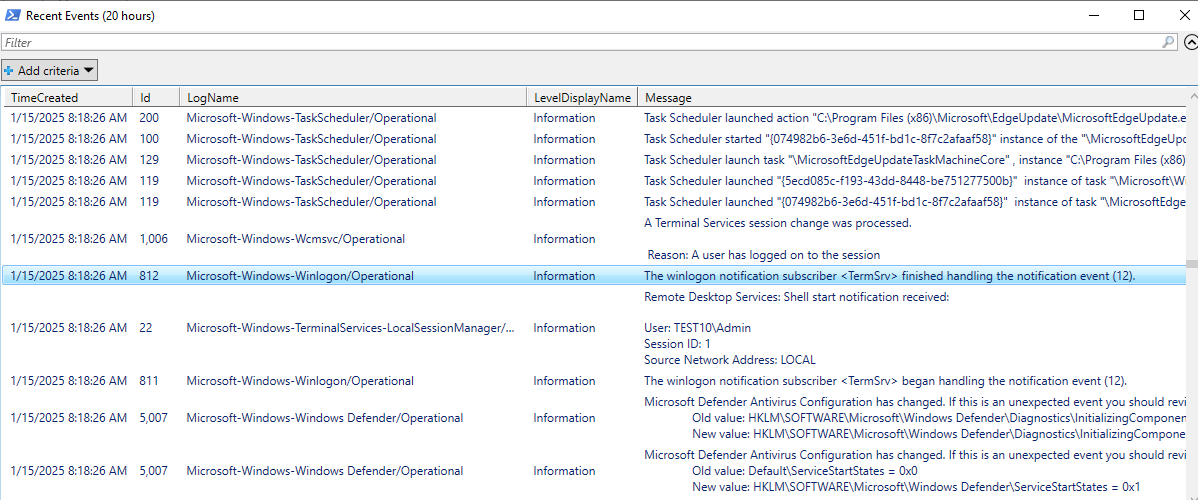
Task: Click the blue plus icon beside Add criteria
Action: pyautogui.click(x=8, y=70)
